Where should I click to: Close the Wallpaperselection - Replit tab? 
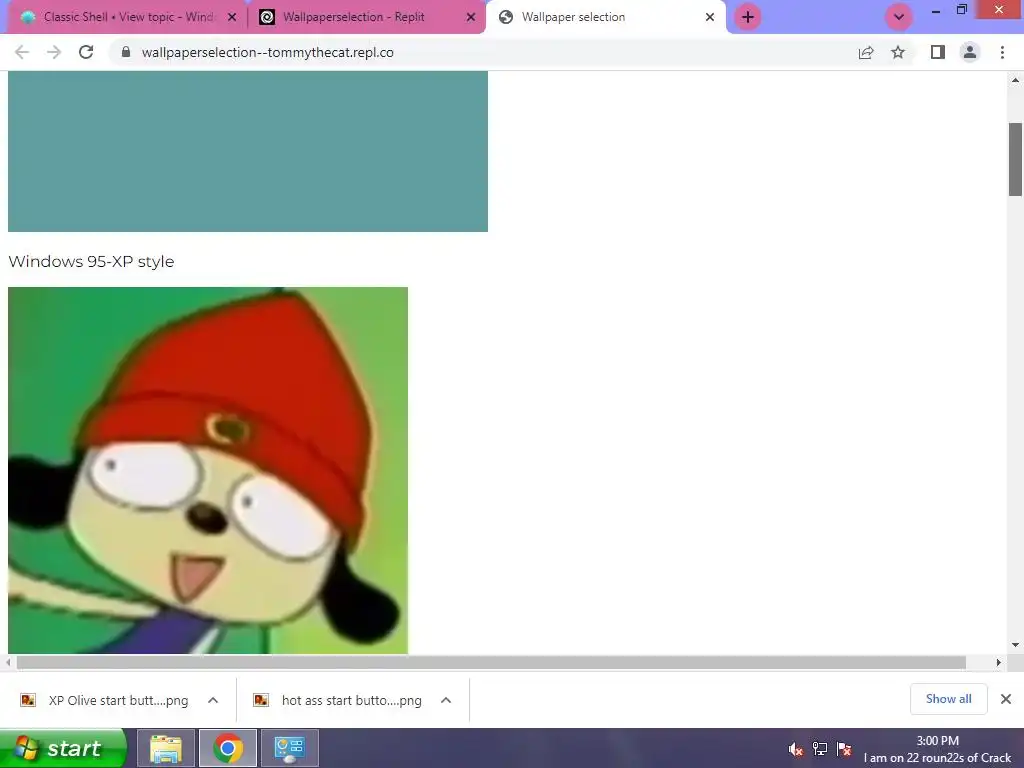point(471,17)
